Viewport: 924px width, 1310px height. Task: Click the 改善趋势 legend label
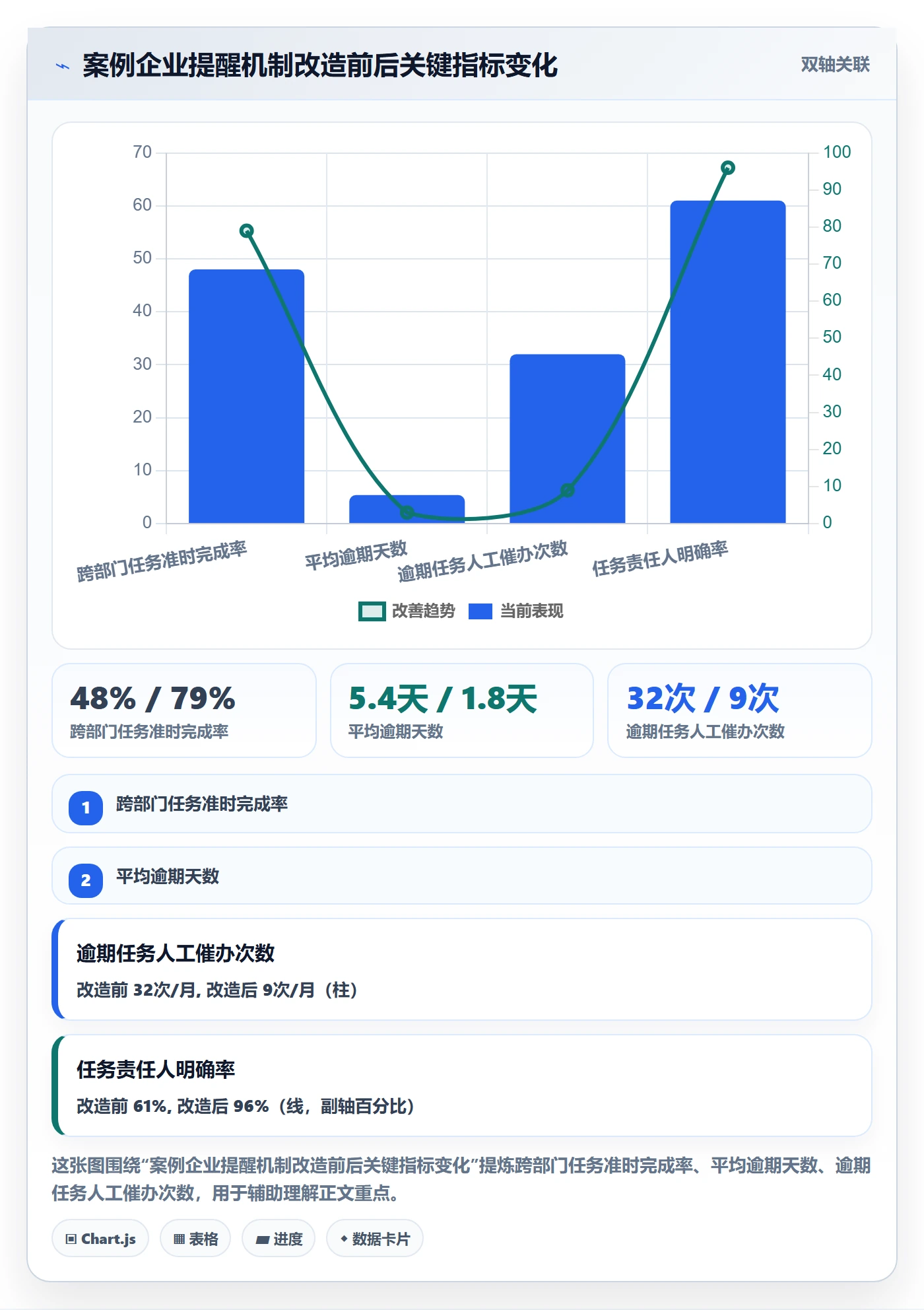coord(424,611)
